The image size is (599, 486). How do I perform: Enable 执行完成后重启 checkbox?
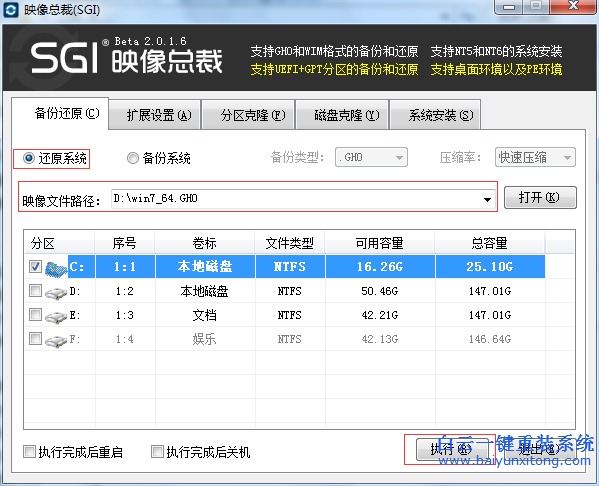[29, 452]
